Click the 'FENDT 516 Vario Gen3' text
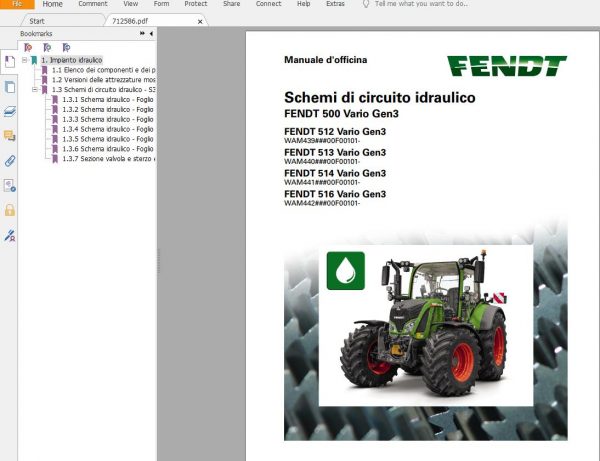 [x=335, y=194]
